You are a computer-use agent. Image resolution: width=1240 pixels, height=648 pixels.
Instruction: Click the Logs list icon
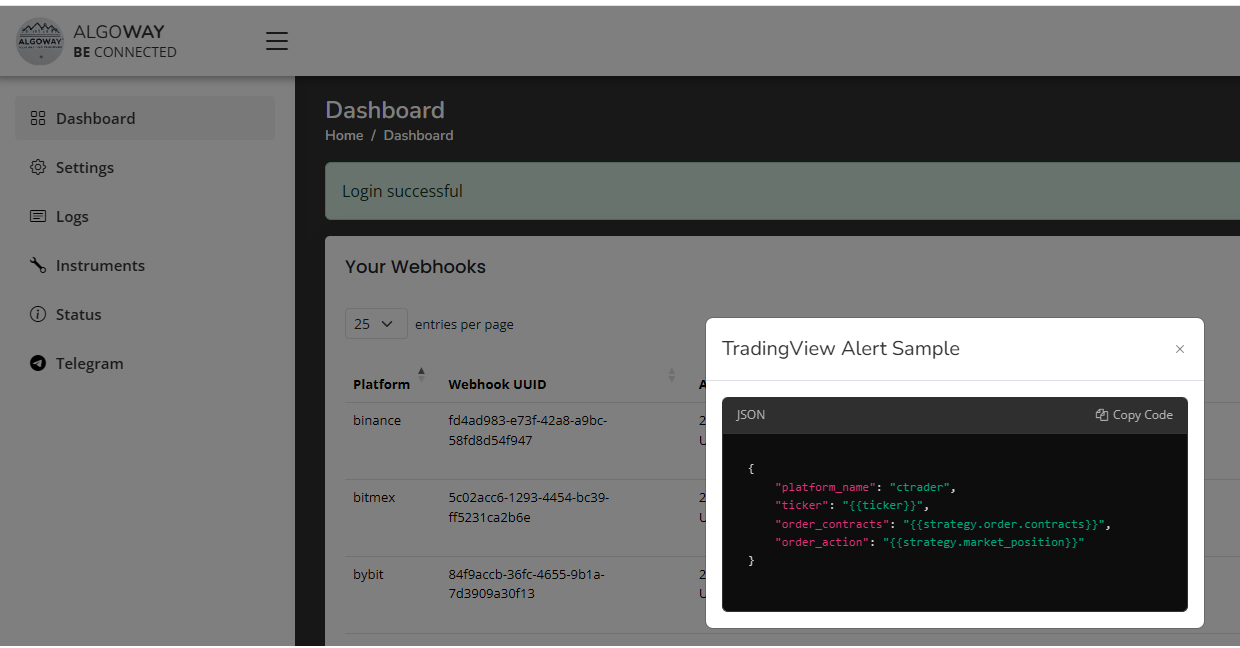point(38,216)
